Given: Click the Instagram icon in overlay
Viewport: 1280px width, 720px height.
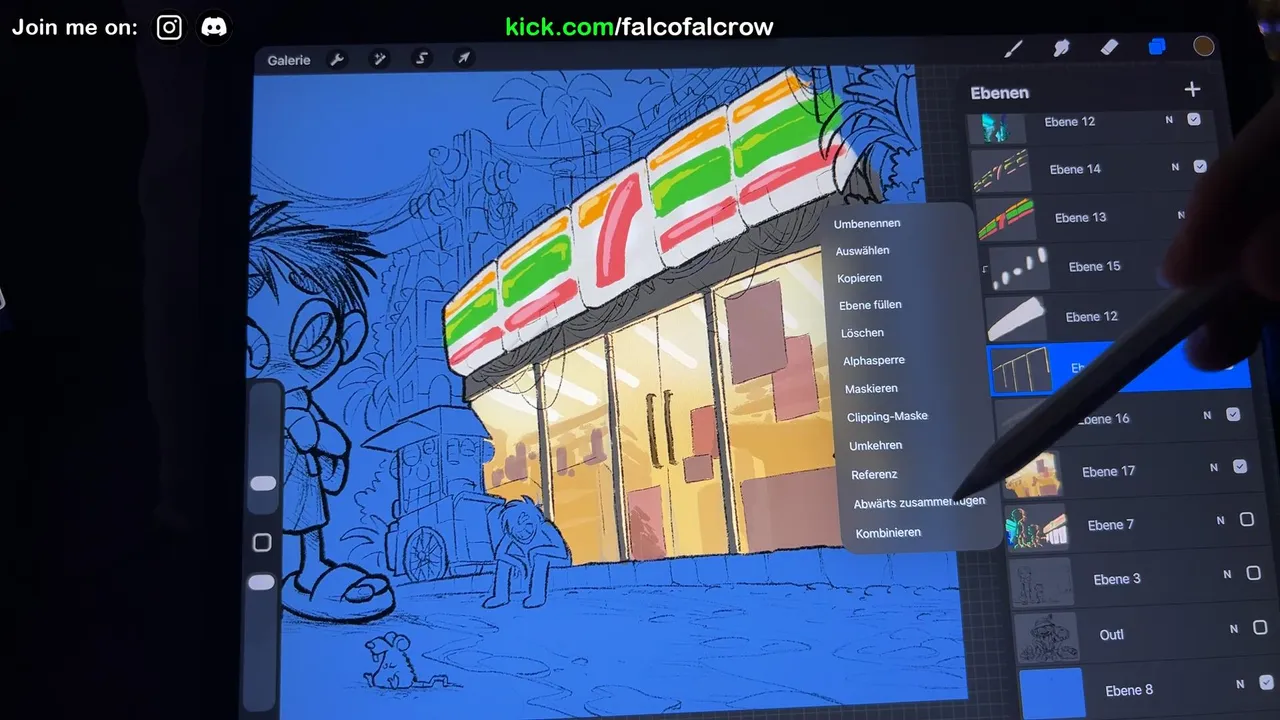Looking at the screenshot, I should [x=170, y=27].
